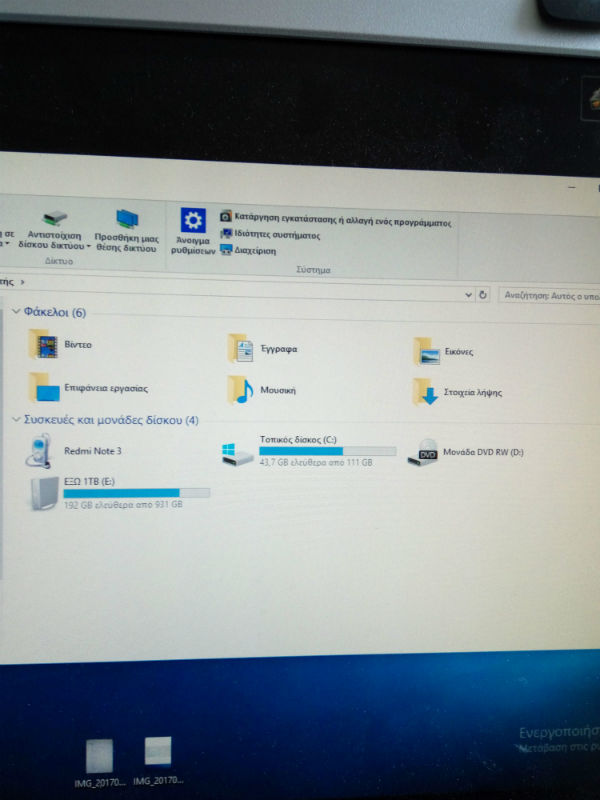
Task: Open the Μουσική folder icon
Action: 240,390
